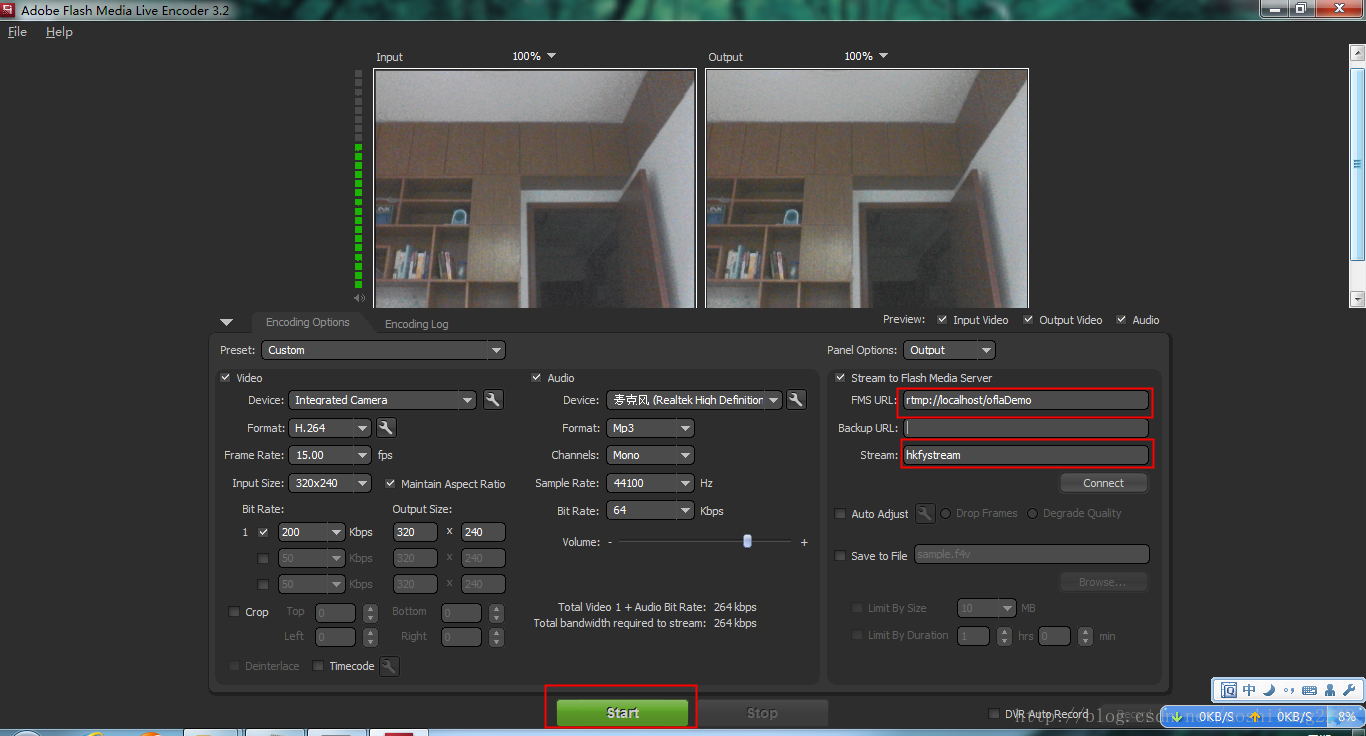
Task: Click the download speed arrow indicator
Action: (1177, 717)
